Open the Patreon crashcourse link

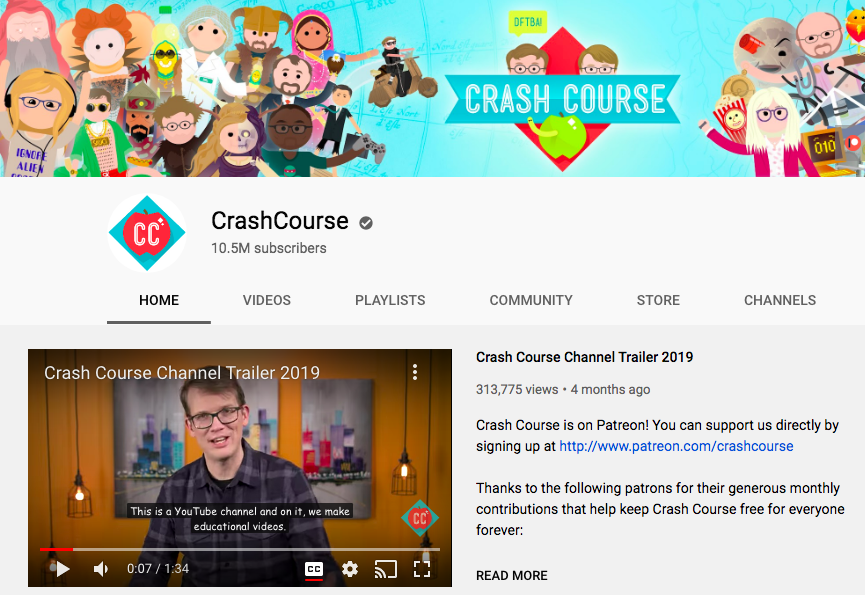click(676, 446)
